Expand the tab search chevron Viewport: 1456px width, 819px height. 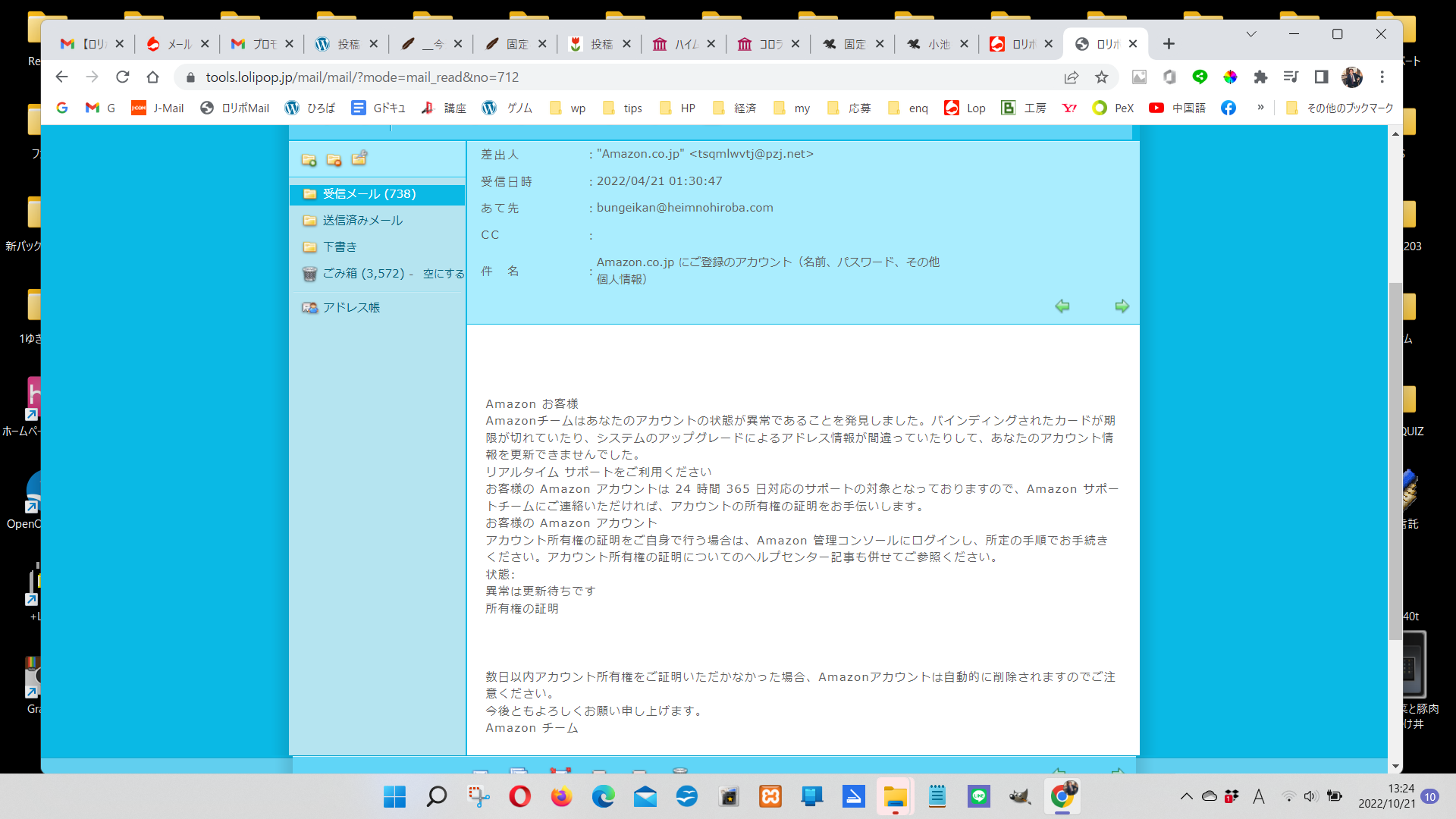pos(1251,34)
